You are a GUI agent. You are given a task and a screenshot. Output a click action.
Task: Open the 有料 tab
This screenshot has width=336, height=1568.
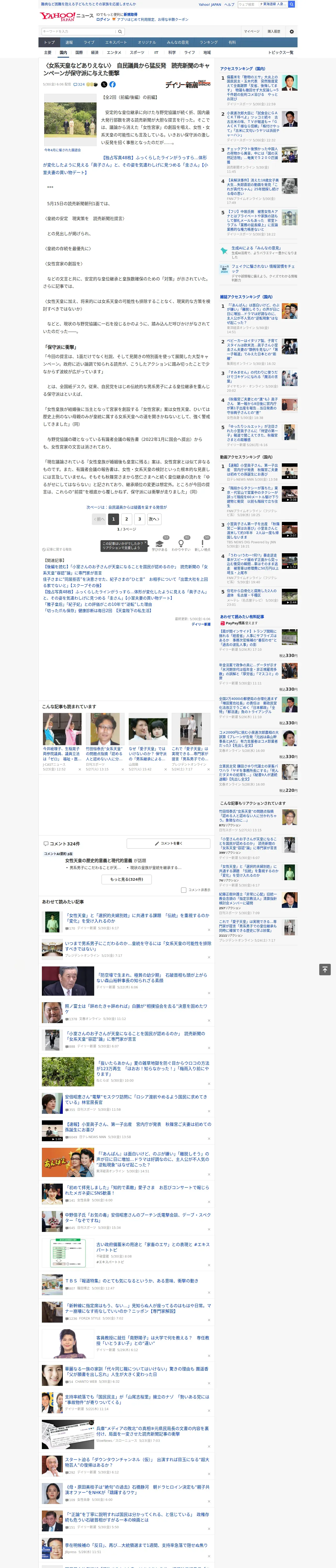(x=232, y=43)
